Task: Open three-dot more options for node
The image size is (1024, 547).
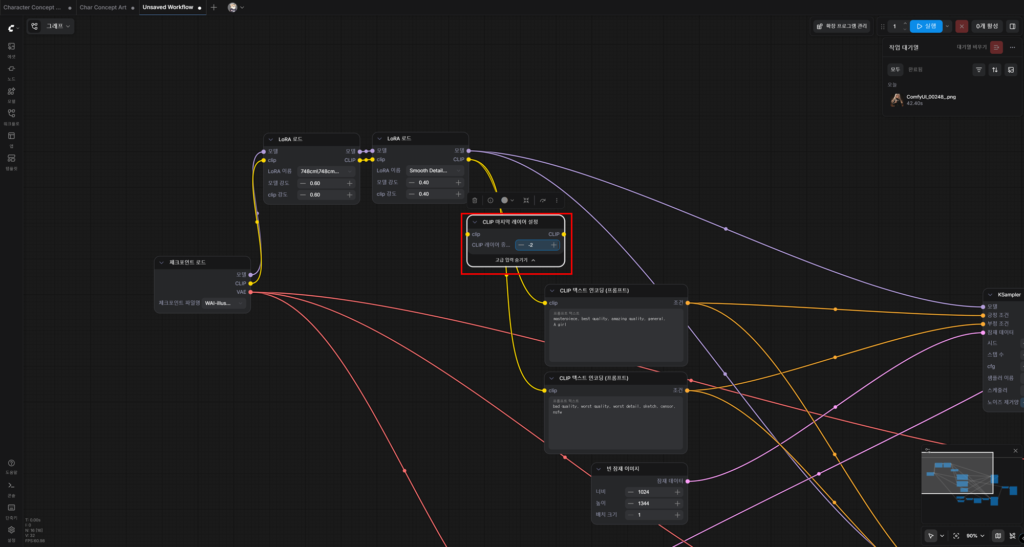Action: 557,200
